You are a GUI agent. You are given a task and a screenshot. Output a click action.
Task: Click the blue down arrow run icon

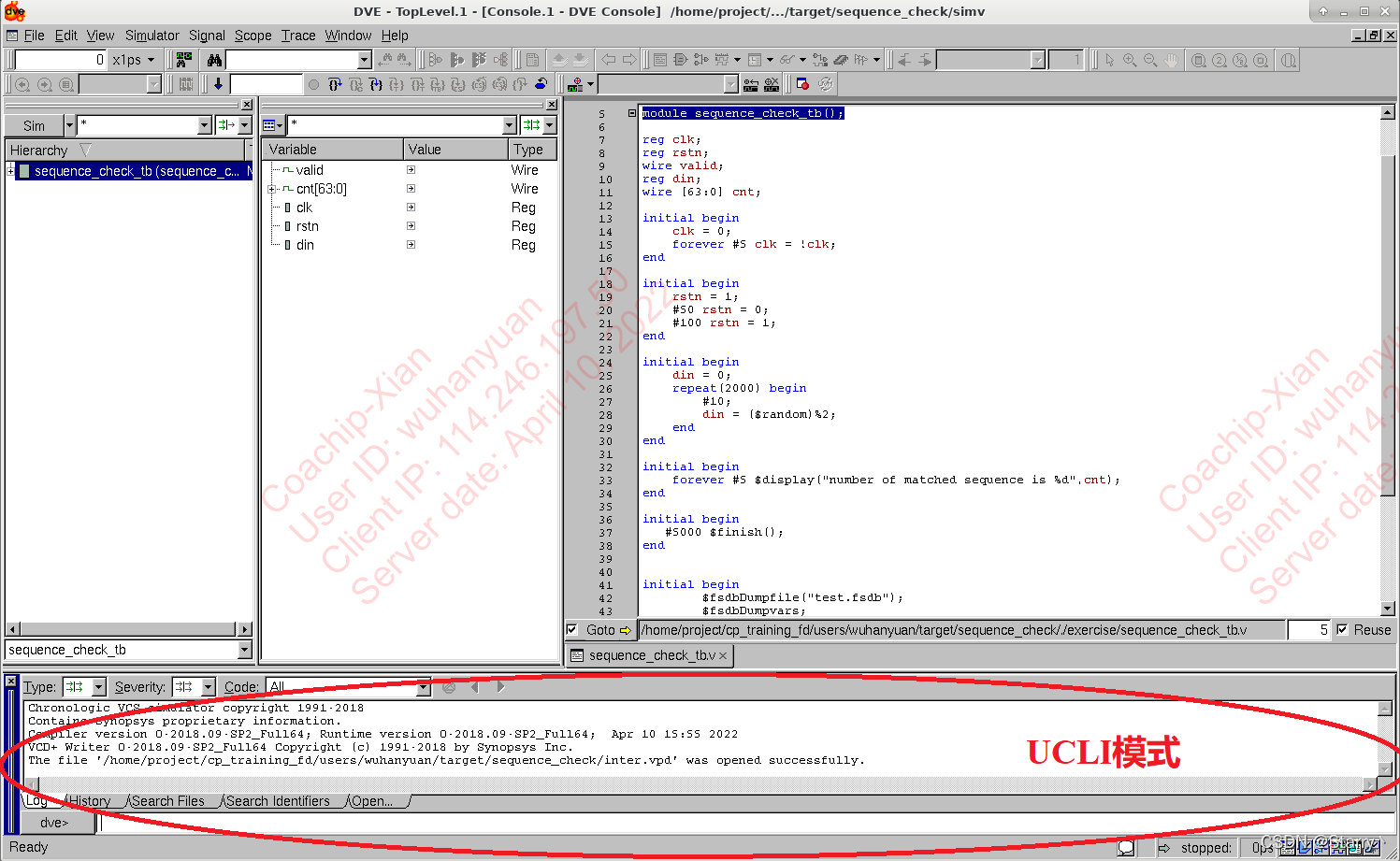218,84
